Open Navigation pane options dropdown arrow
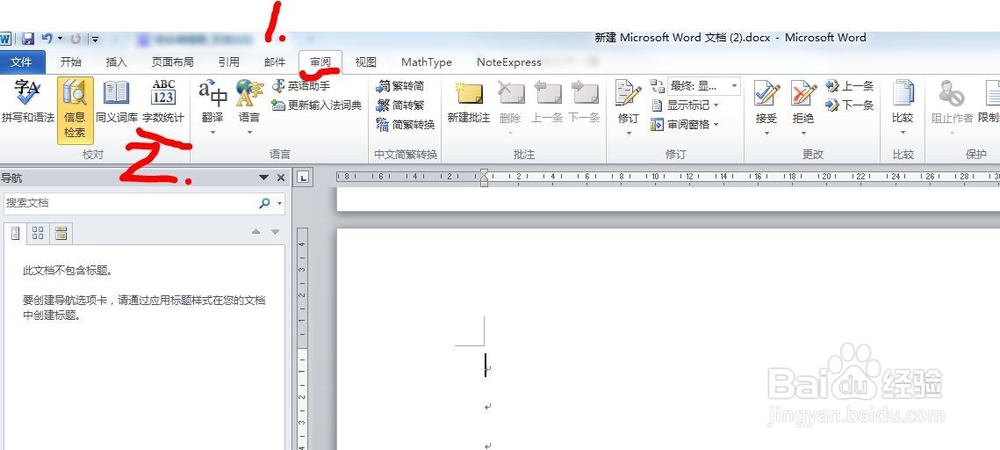1000x450 pixels. click(x=263, y=178)
